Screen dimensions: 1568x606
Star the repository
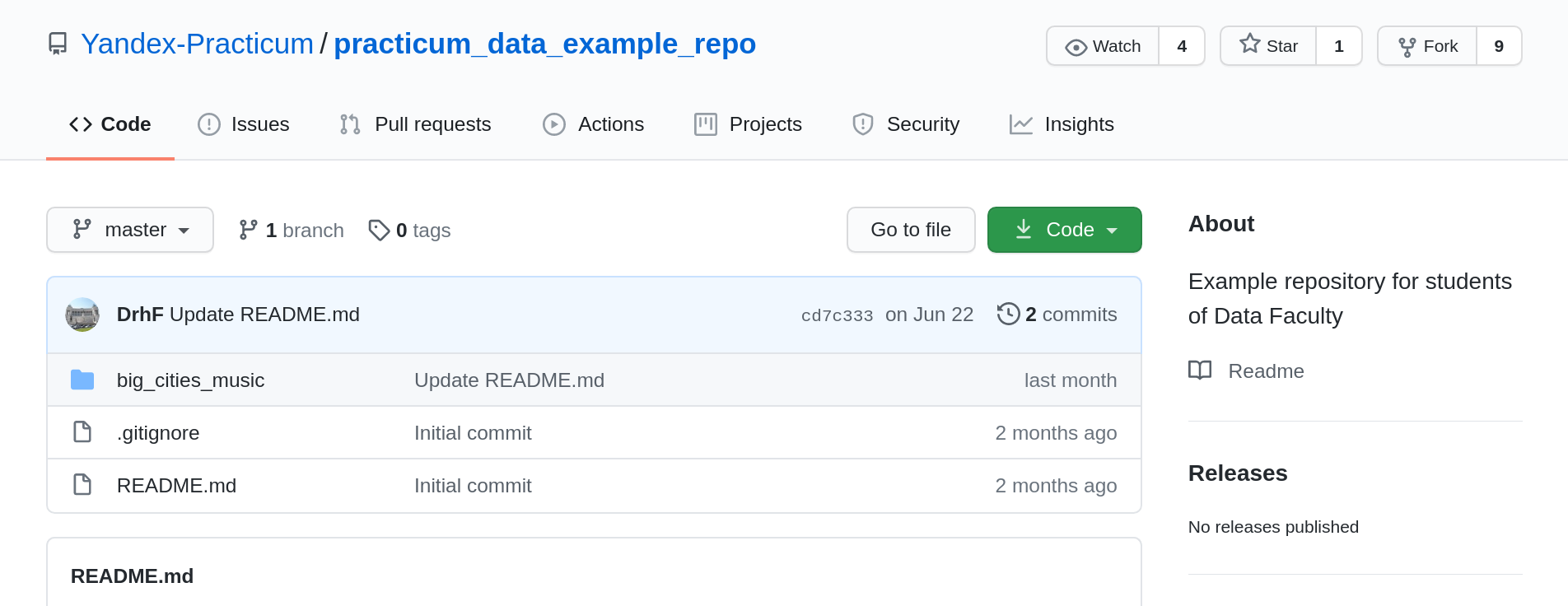click(1268, 46)
